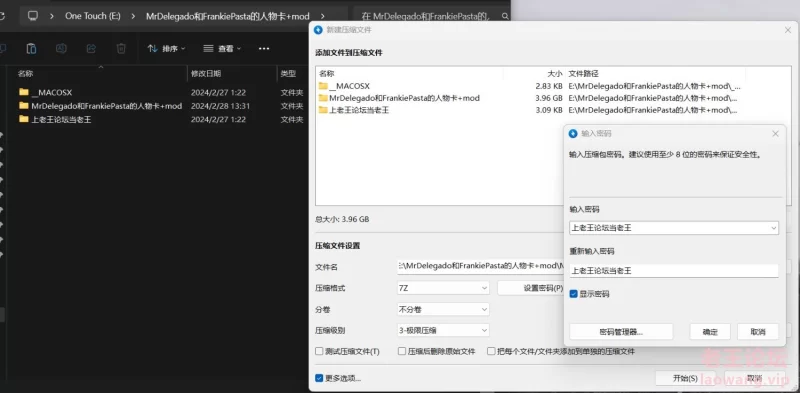Screen dimensions: 800x393
Task: Click the One Touch (E:) breadcrumb
Action: pos(92,16)
